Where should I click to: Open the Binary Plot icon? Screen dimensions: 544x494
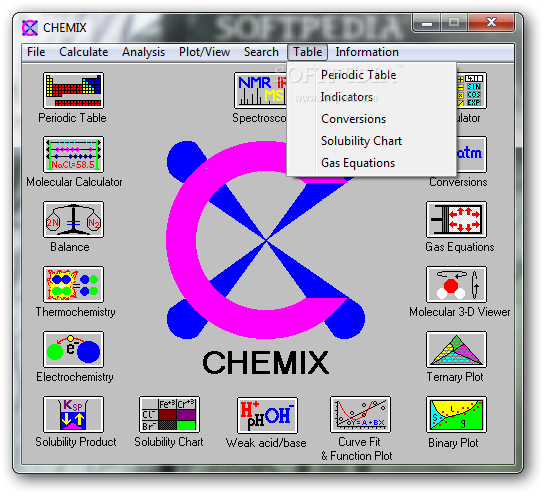click(456, 415)
